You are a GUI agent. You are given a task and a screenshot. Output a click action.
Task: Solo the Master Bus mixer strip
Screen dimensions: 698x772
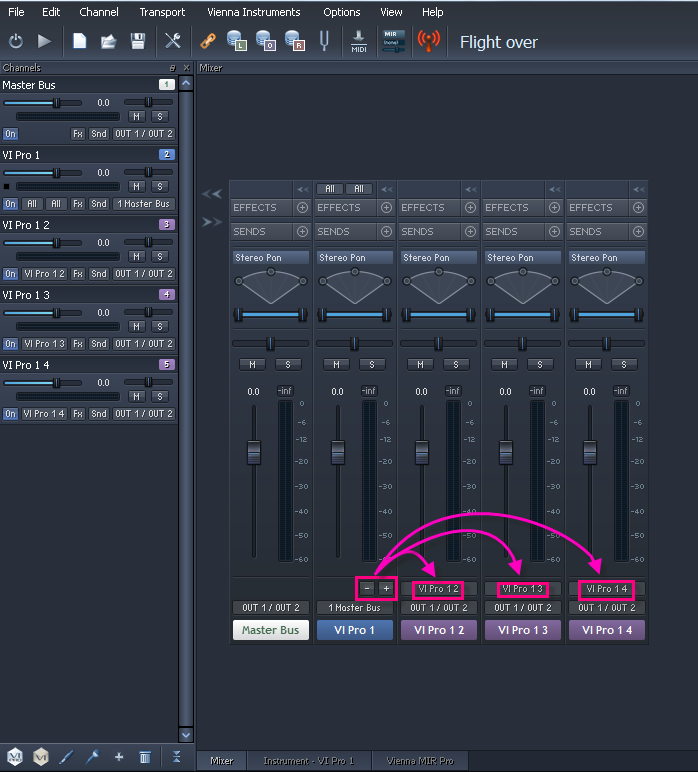pyautogui.click(x=288, y=365)
